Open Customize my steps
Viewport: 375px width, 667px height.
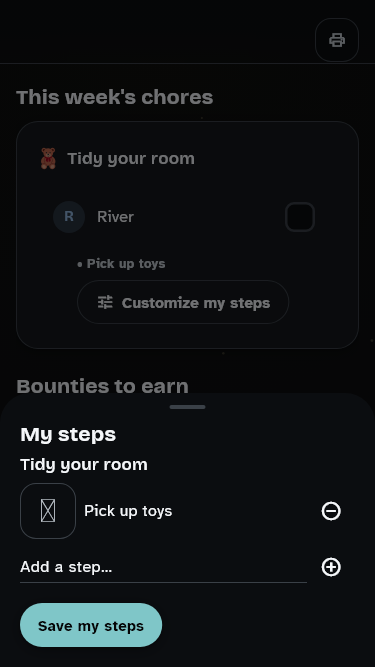(183, 302)
